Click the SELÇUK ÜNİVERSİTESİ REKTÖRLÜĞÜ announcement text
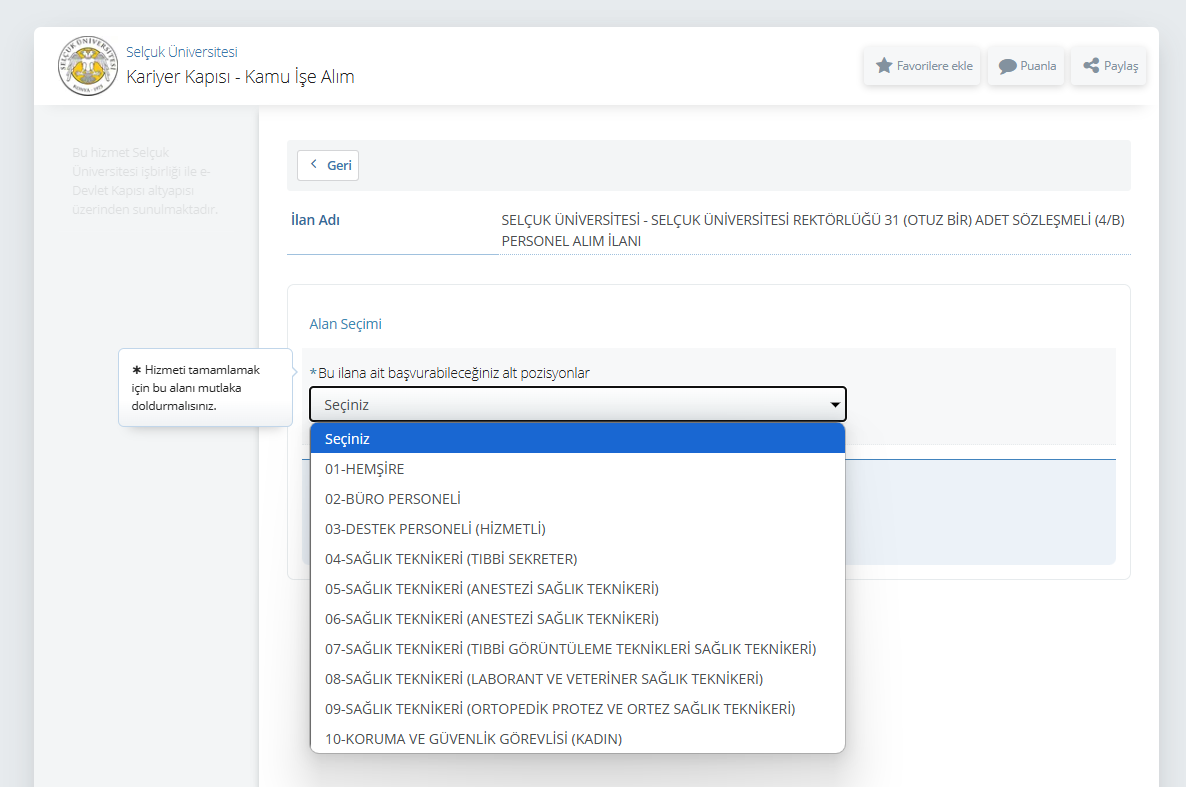This screenshot has height=787, width=1186. click(x=813, y=230)
